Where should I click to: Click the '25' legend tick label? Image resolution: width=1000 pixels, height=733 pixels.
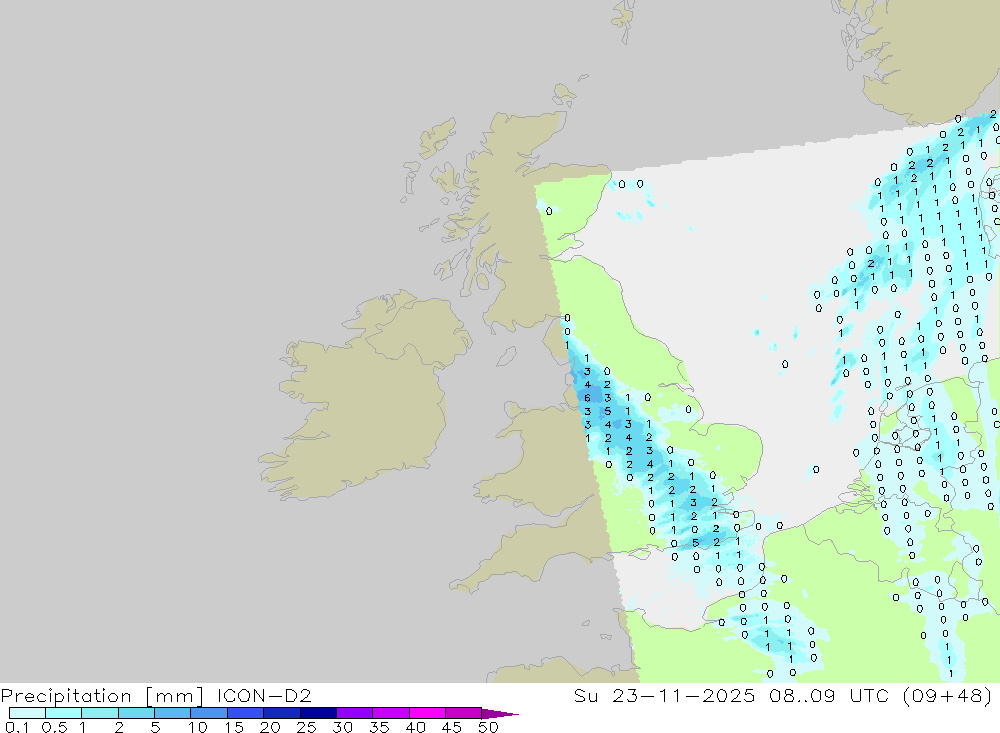[307, 727]
